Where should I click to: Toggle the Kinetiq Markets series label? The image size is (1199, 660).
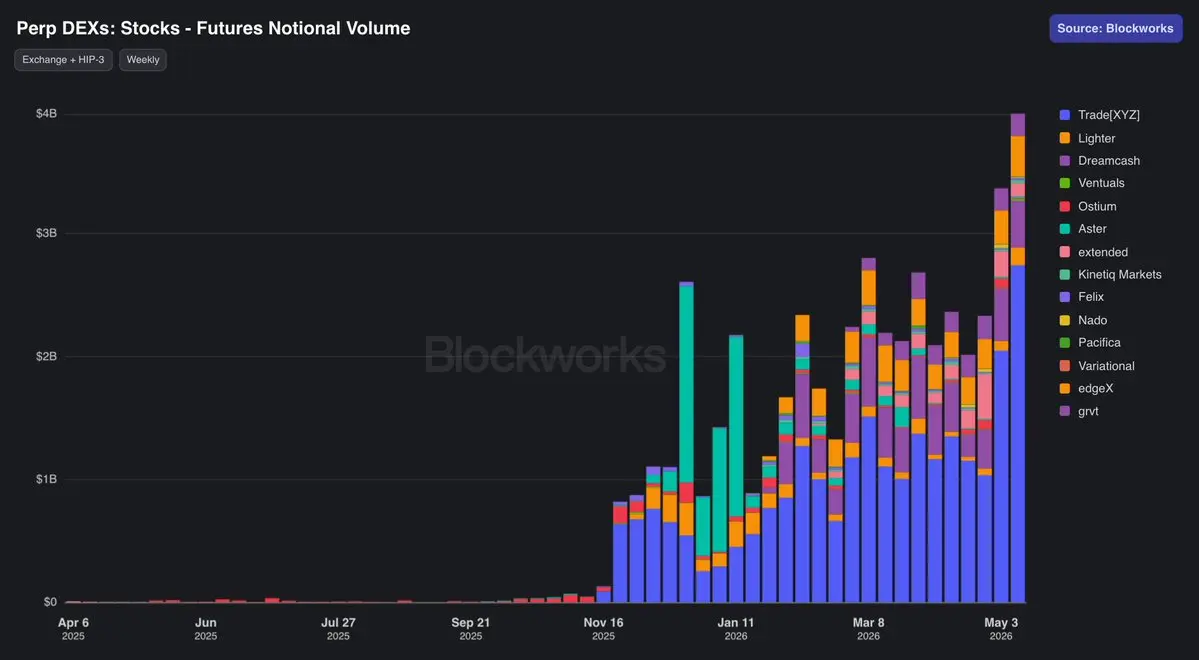point(1119,275)
